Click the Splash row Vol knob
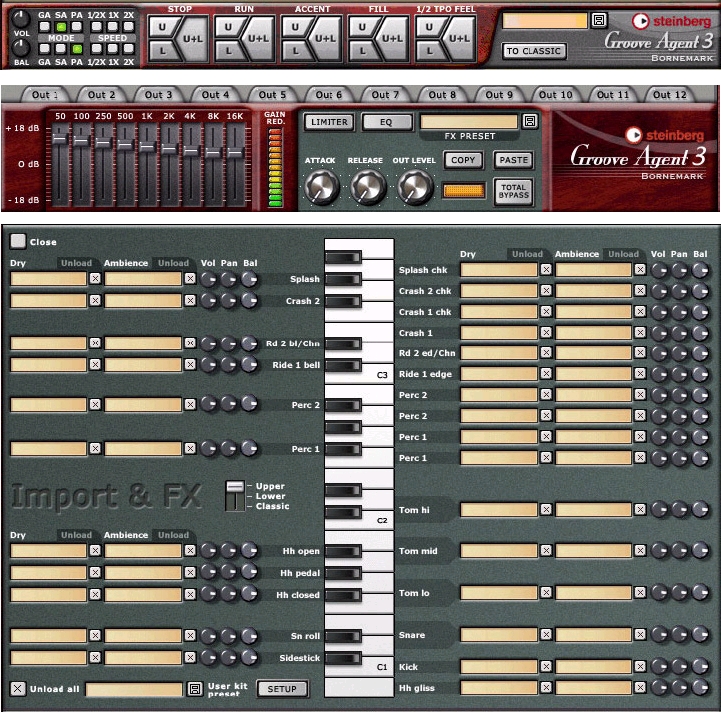This screenshot has width=721, height=713. tap(208, 279)
